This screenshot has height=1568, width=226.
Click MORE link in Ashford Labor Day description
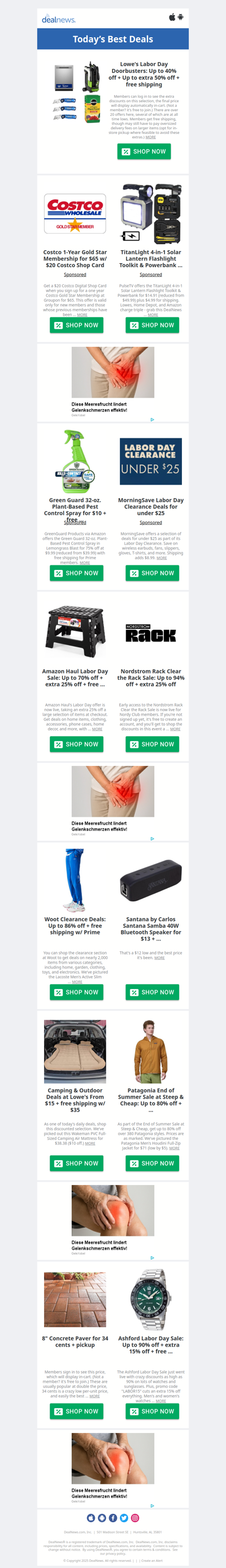click(160, 1401)
